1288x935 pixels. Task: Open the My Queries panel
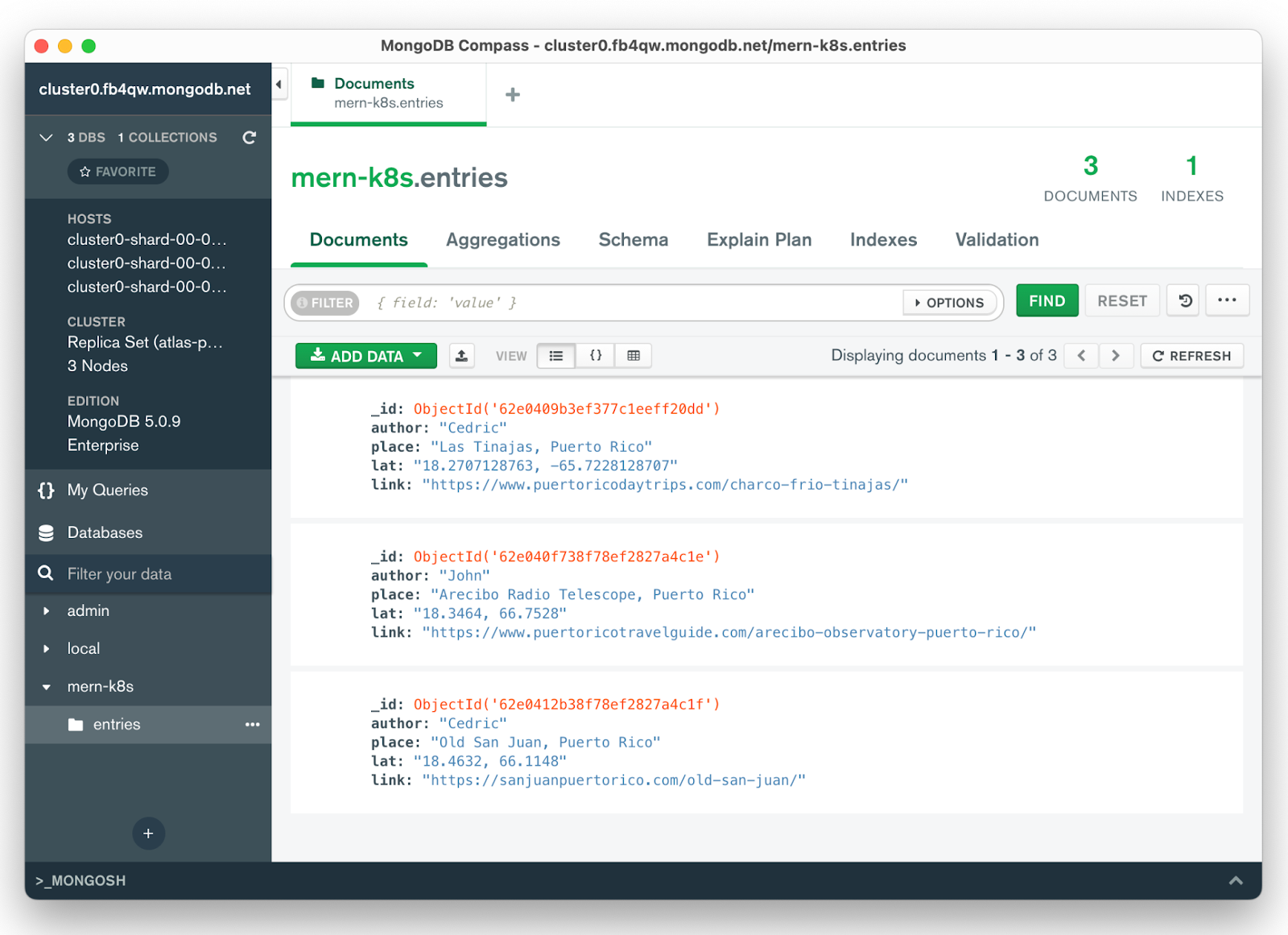106,490
